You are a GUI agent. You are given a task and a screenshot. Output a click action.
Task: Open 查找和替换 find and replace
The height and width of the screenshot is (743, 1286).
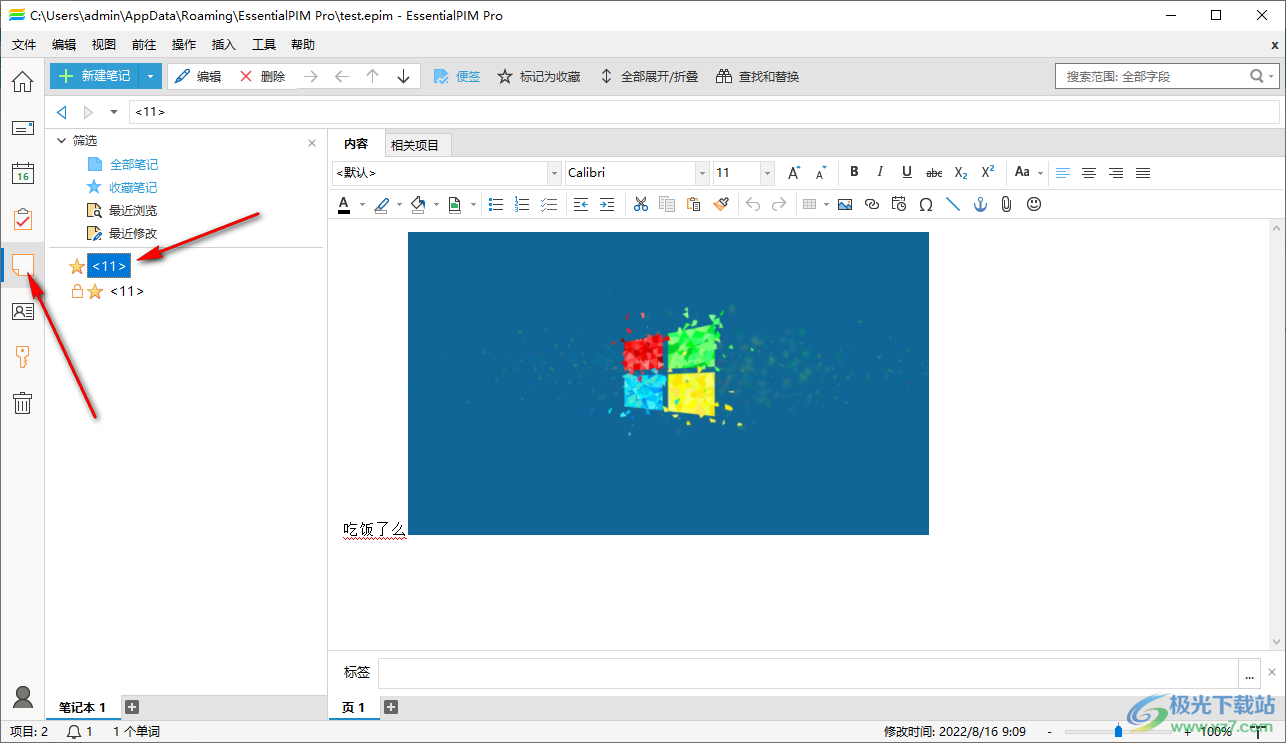758,76
